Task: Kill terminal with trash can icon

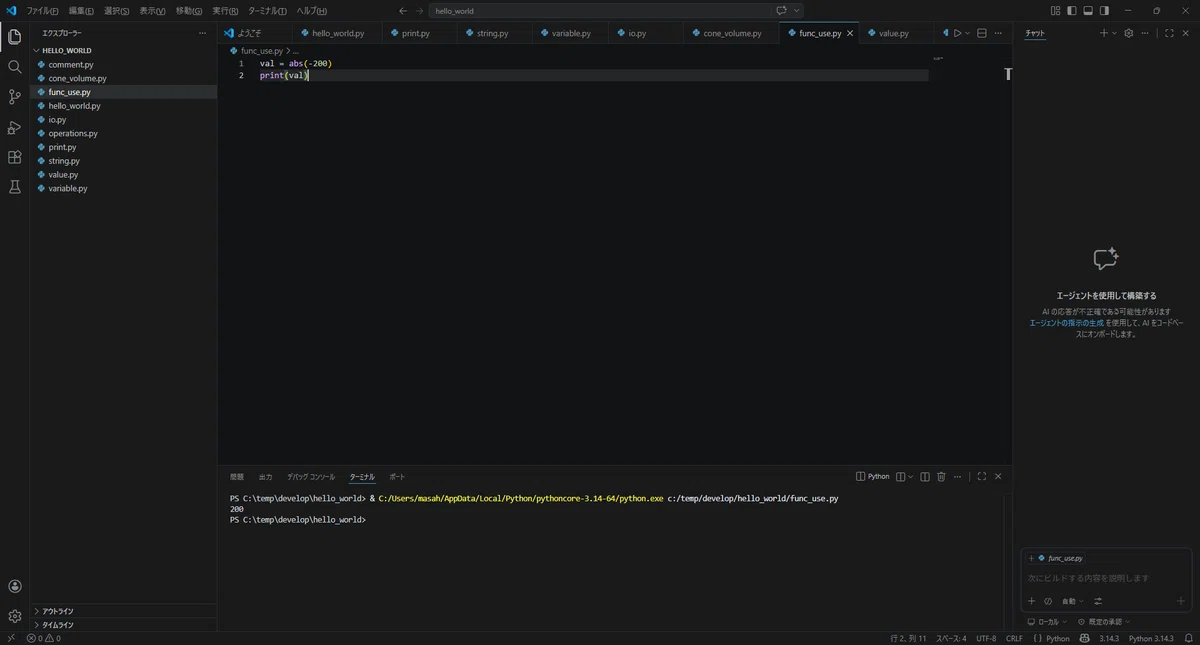Action: 941,477
